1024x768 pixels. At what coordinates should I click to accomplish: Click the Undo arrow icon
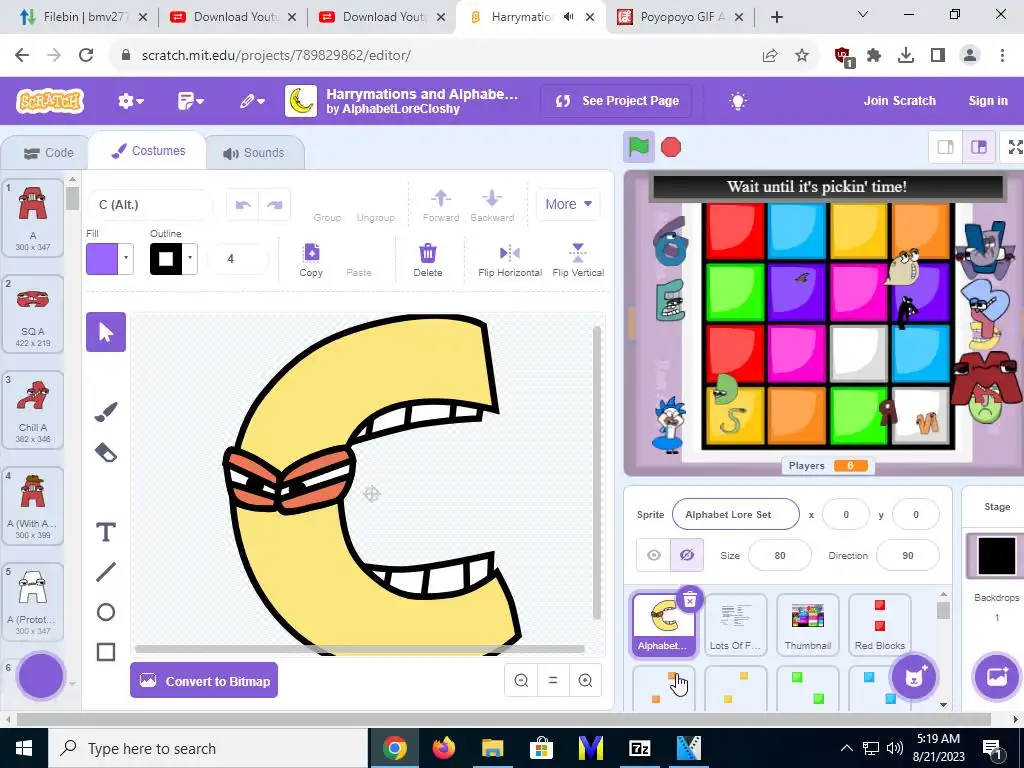[x=243, y=205]
